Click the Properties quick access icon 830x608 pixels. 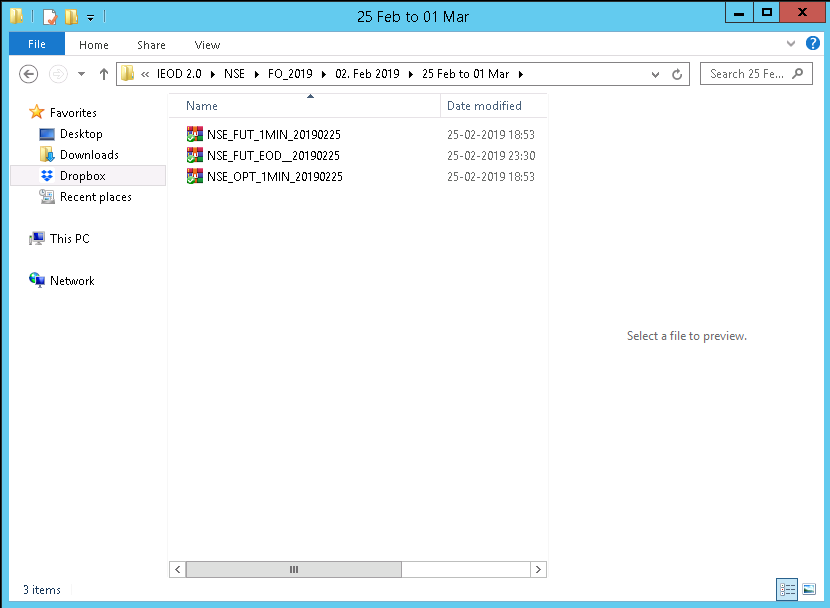pyautogui.click(x=50, y=16)
